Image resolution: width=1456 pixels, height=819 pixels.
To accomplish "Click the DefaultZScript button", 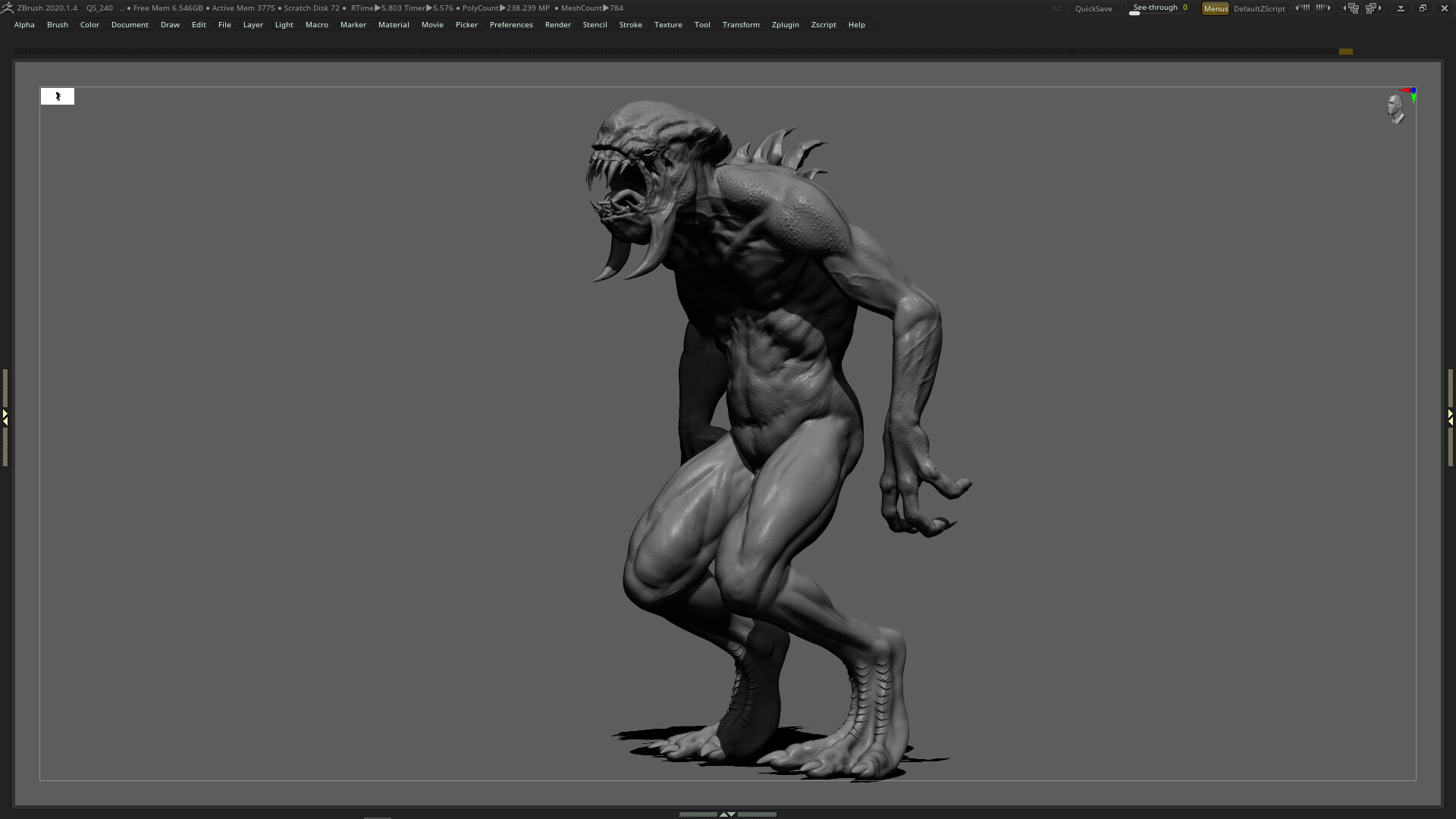I will pos(1259,8).
